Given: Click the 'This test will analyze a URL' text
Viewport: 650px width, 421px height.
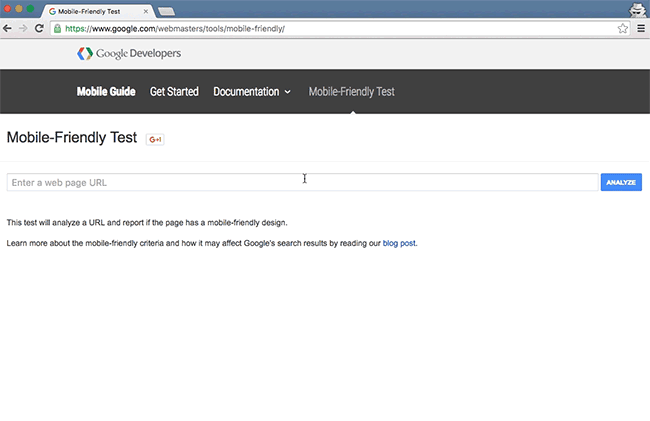Looking at the screenshot, I should click(147, 223).
